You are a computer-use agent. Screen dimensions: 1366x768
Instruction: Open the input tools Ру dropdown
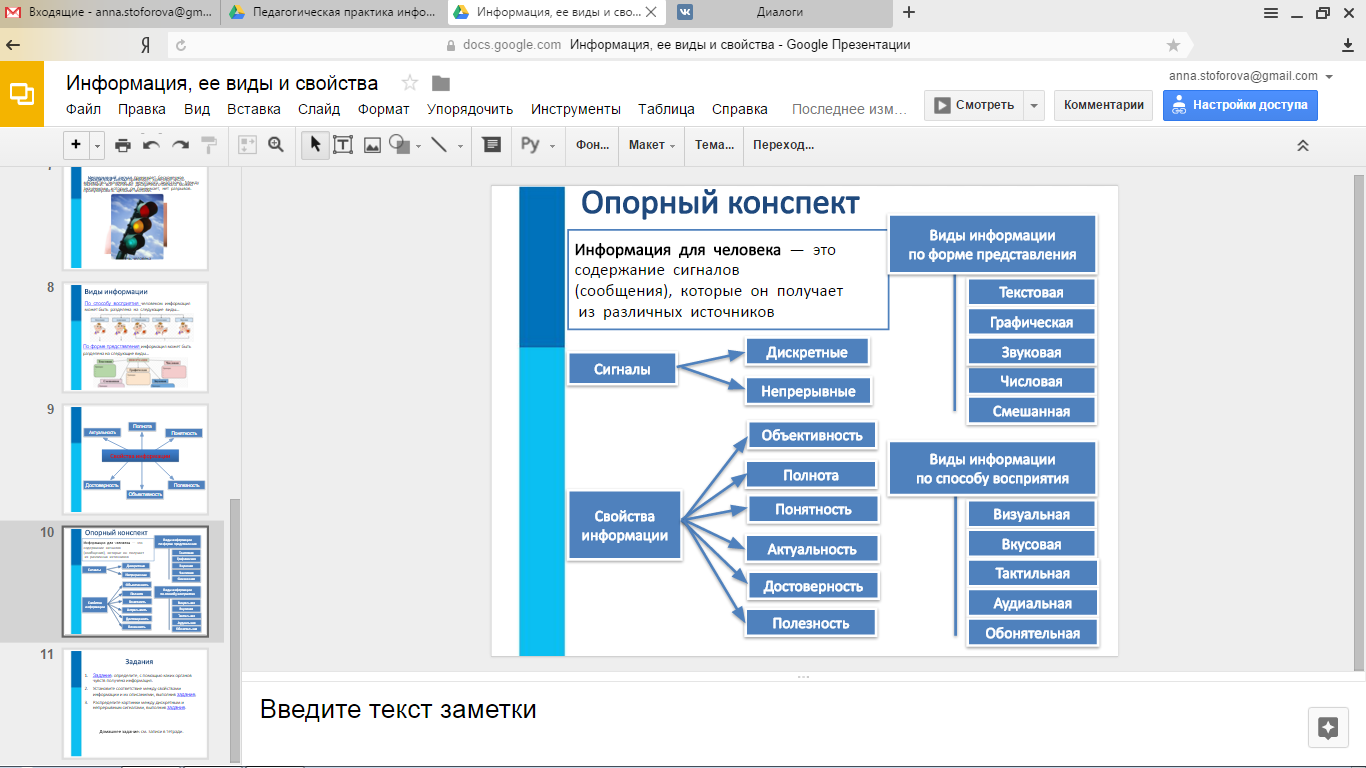(x=539, y=145)
